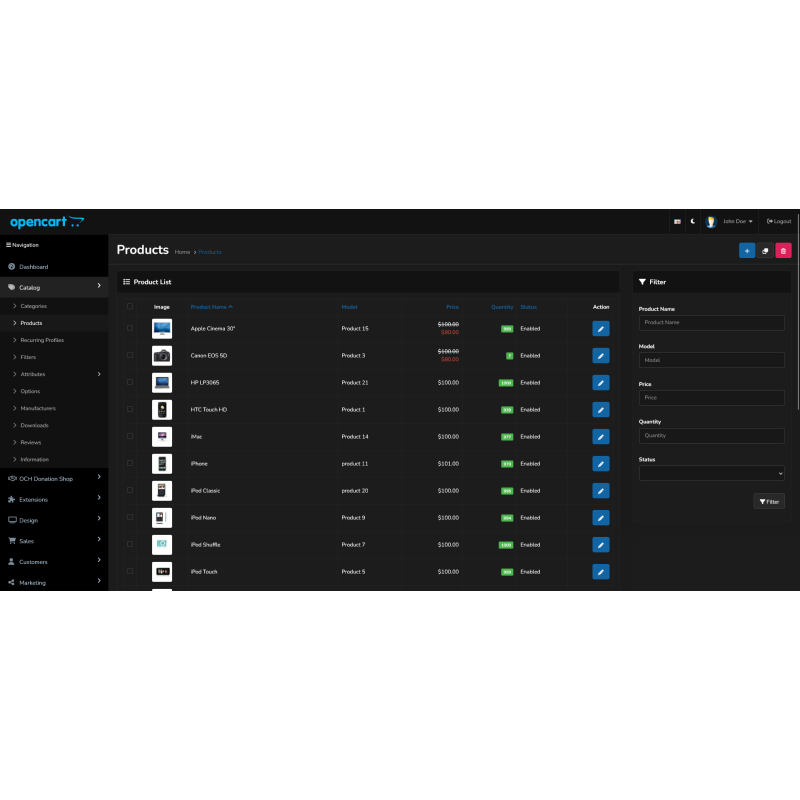This screenshot has width=800, height=800.
Task: Open Extensions via the puzzle piece icon
Action: coord(14,499)
